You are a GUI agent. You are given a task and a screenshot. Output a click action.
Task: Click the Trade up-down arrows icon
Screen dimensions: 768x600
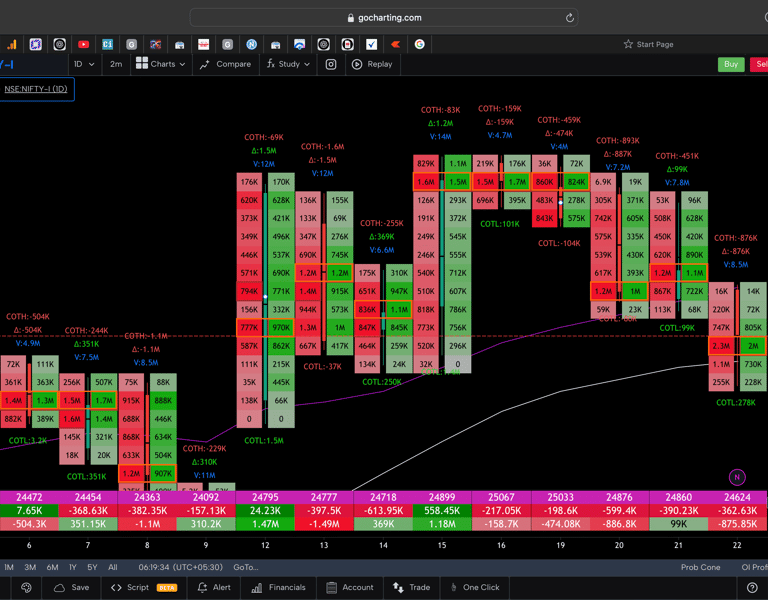398,587
